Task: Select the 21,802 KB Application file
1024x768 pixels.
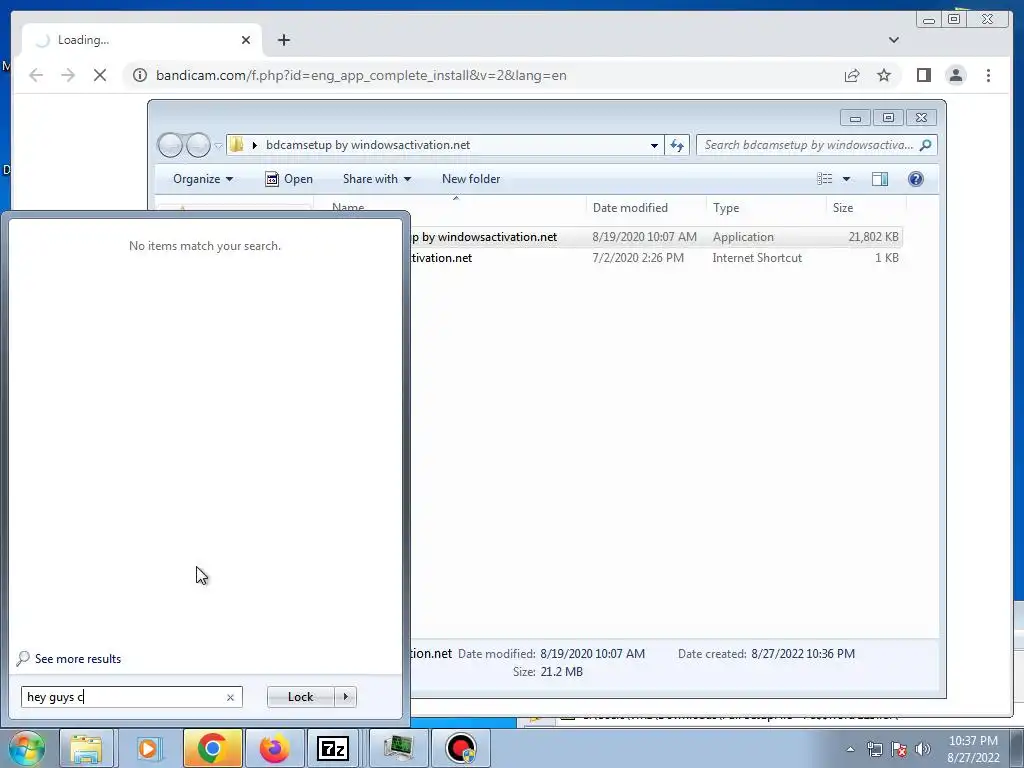Action: click(655, 237)
